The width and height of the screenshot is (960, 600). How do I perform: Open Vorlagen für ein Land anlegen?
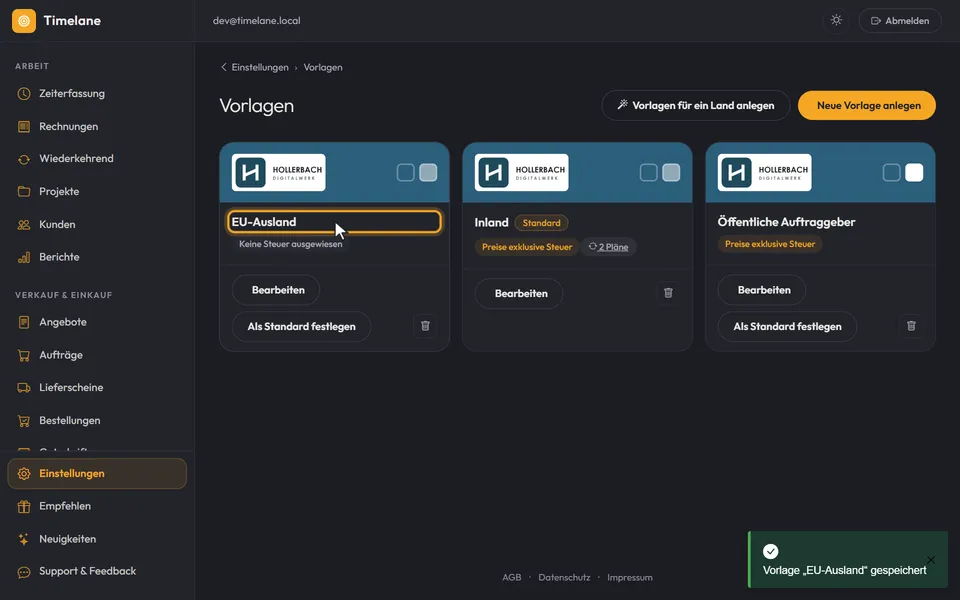point(696,105)
